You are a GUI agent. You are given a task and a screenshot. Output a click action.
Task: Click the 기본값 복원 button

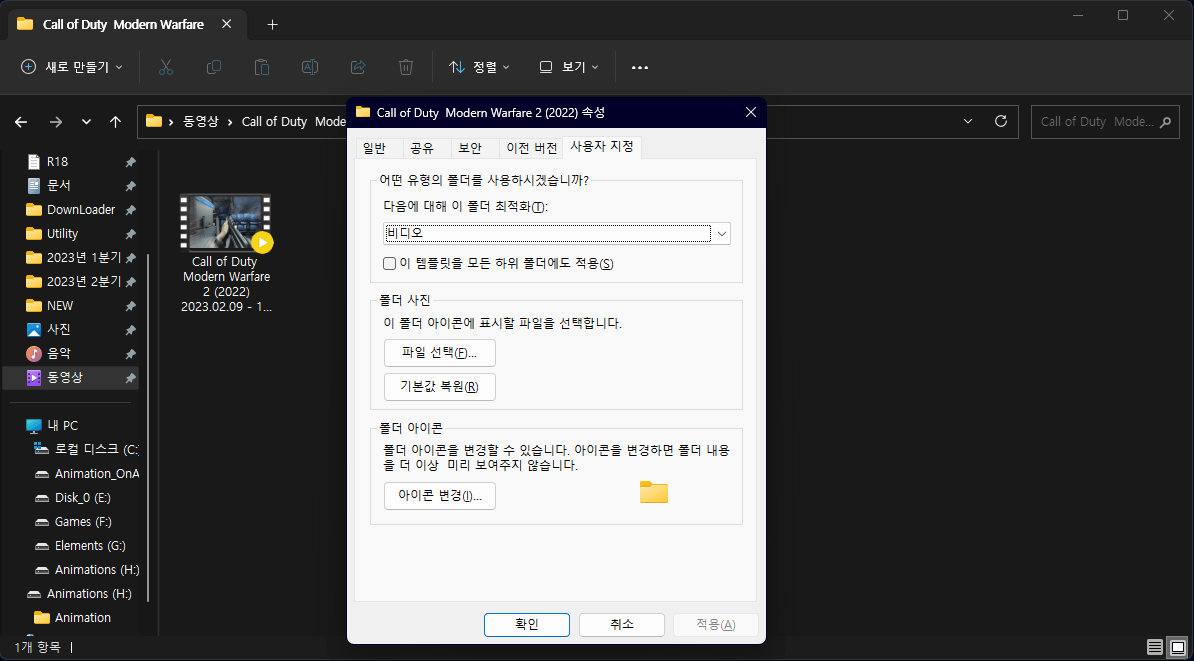coord(440,386)
